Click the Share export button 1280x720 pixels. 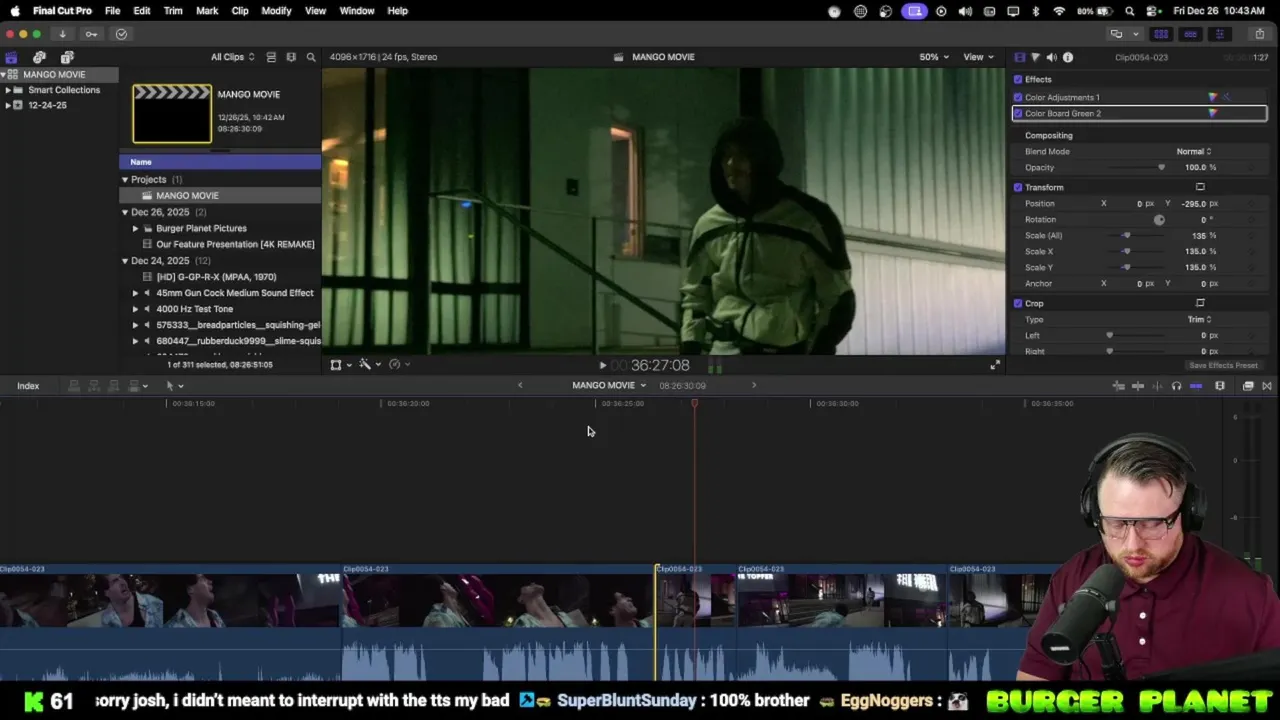[1259, 34]
